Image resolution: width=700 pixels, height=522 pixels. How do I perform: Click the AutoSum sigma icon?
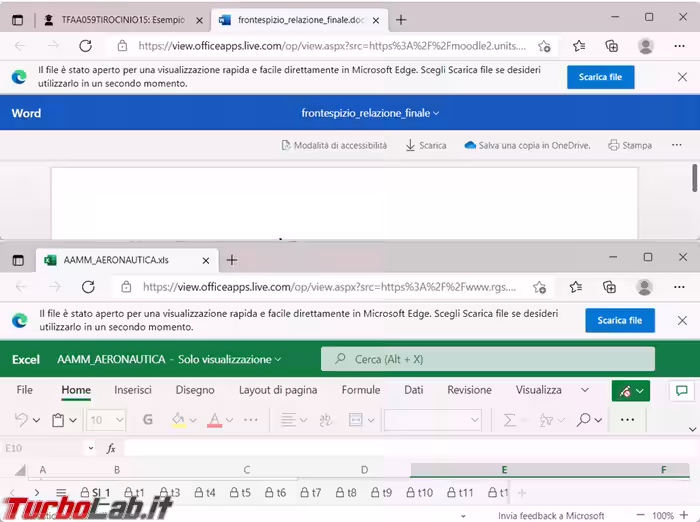coord(509,420)
